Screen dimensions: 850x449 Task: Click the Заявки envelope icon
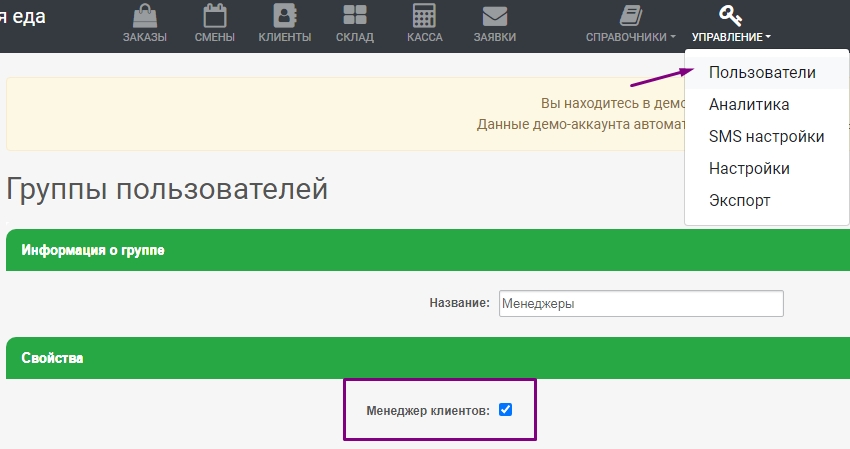494,16
